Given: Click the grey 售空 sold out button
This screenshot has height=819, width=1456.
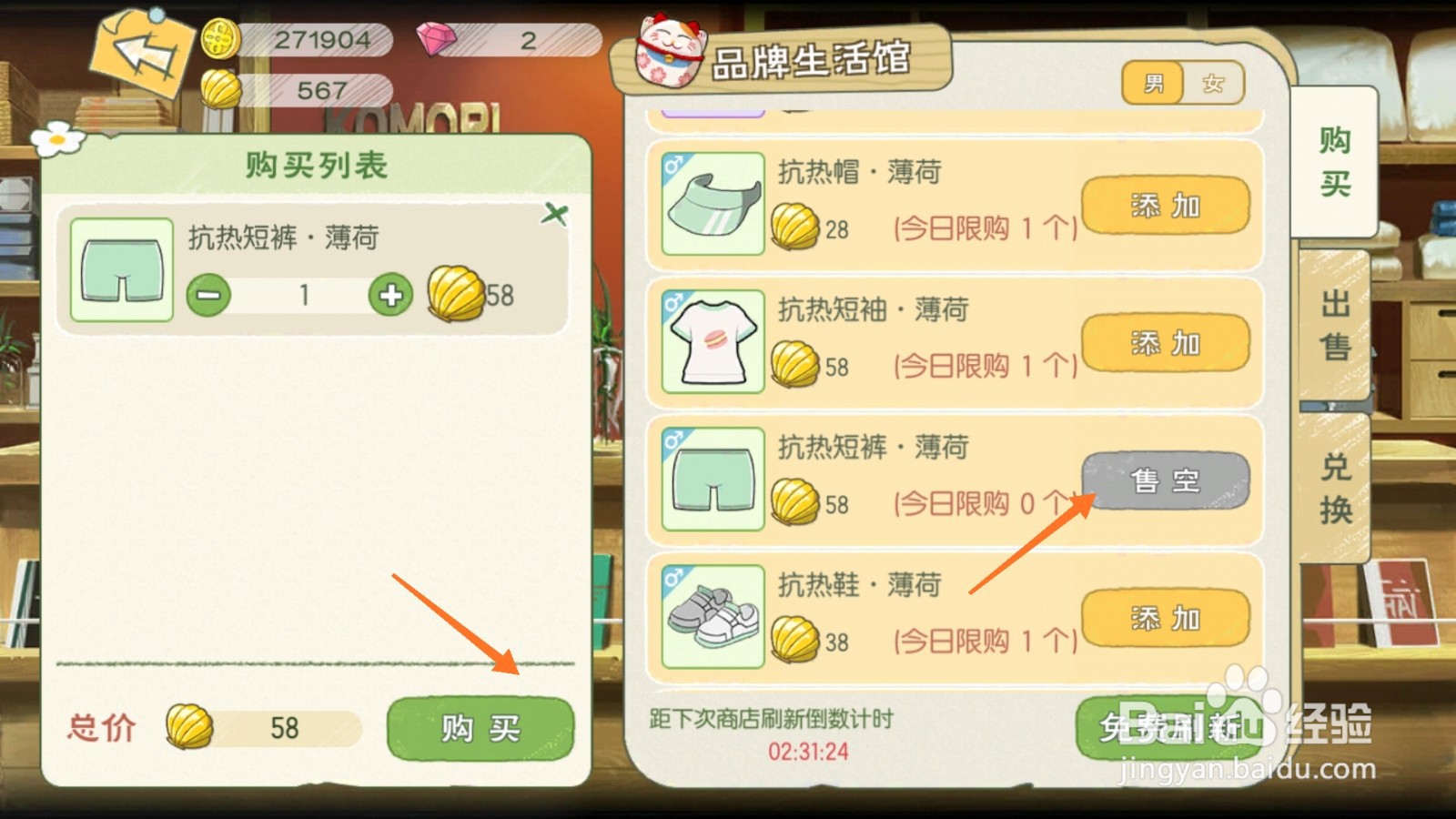Looking at the screenshot, I should click(x=1166, y=480).
